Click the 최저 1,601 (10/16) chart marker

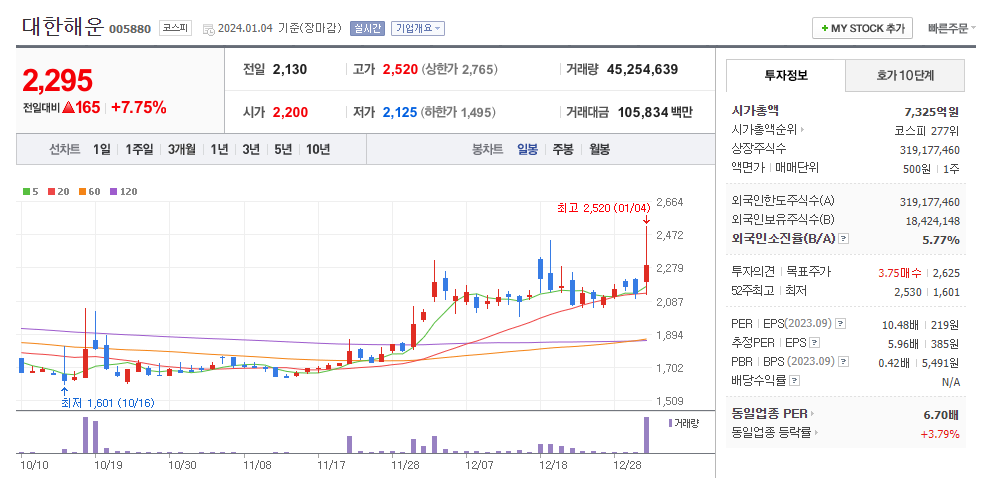(107, 403)
